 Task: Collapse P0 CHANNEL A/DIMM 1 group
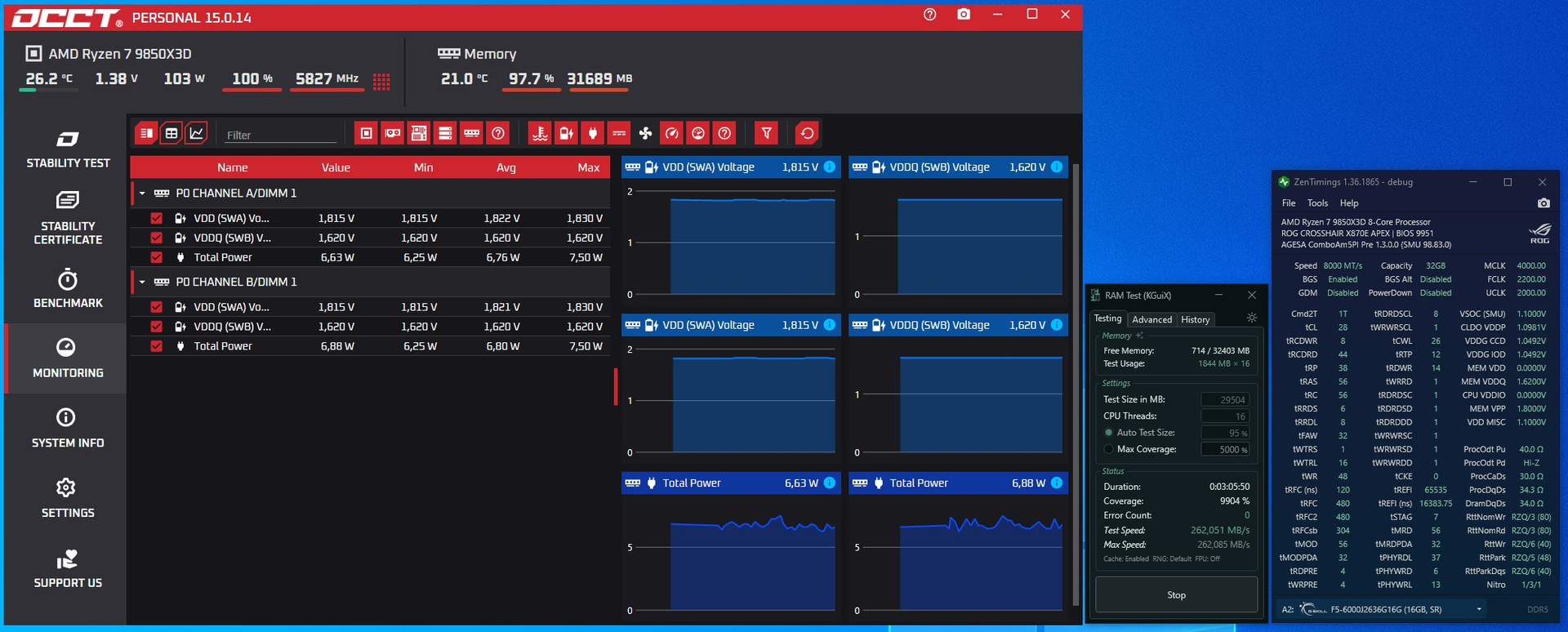(x=142, y=194)
